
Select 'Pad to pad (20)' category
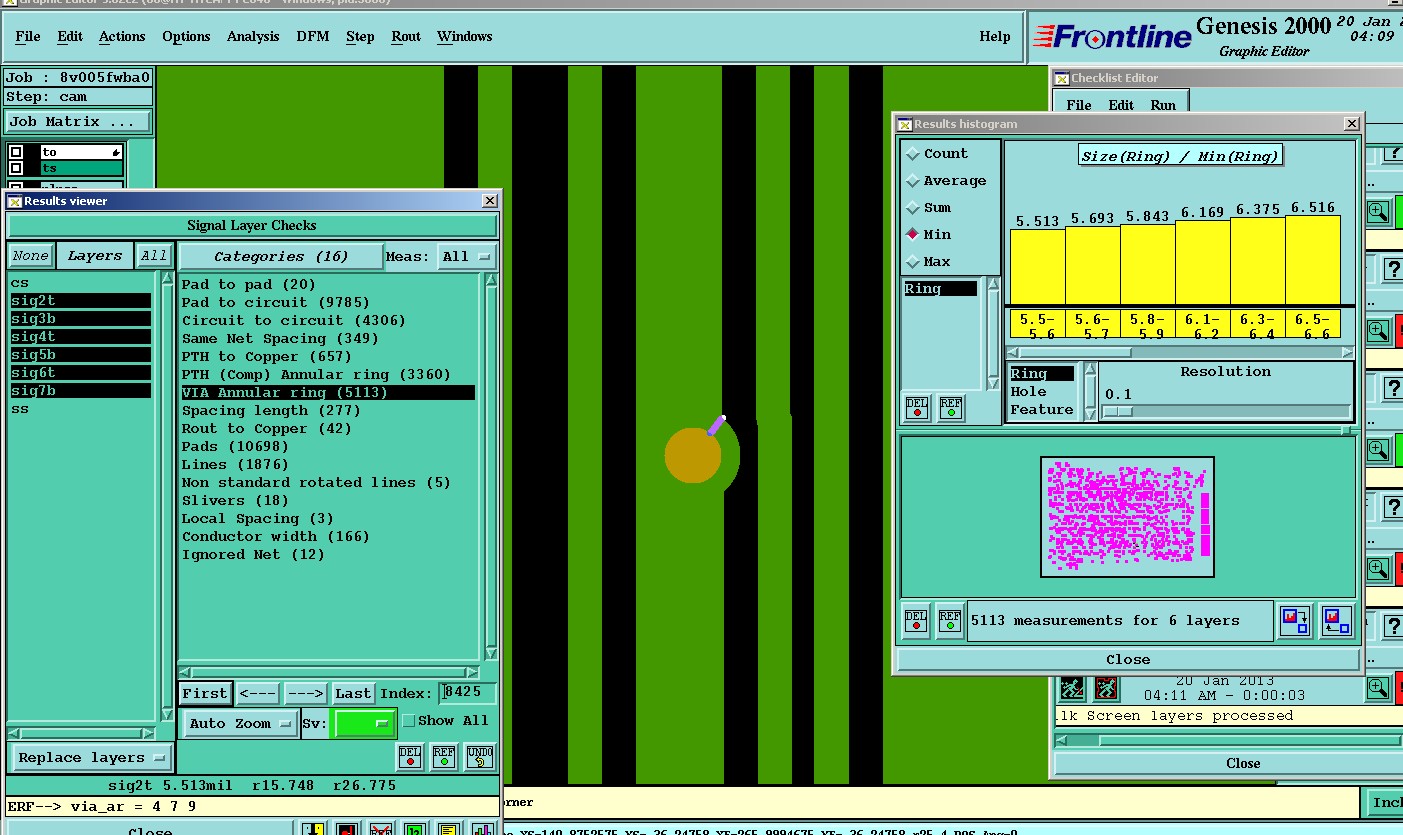pos(249,285)
